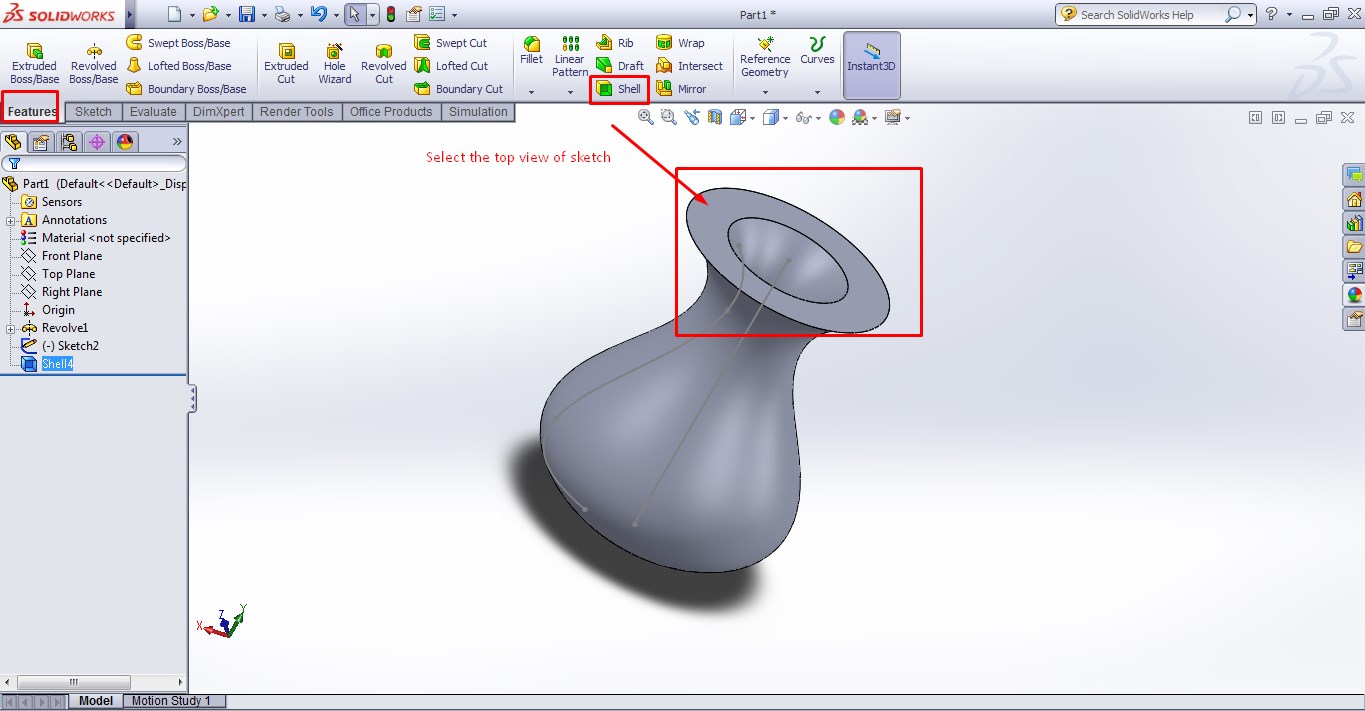Toggle Instant3D mode
This screenshot has width=1365, height=711.
pyautogui.click(x=872, y=65)
